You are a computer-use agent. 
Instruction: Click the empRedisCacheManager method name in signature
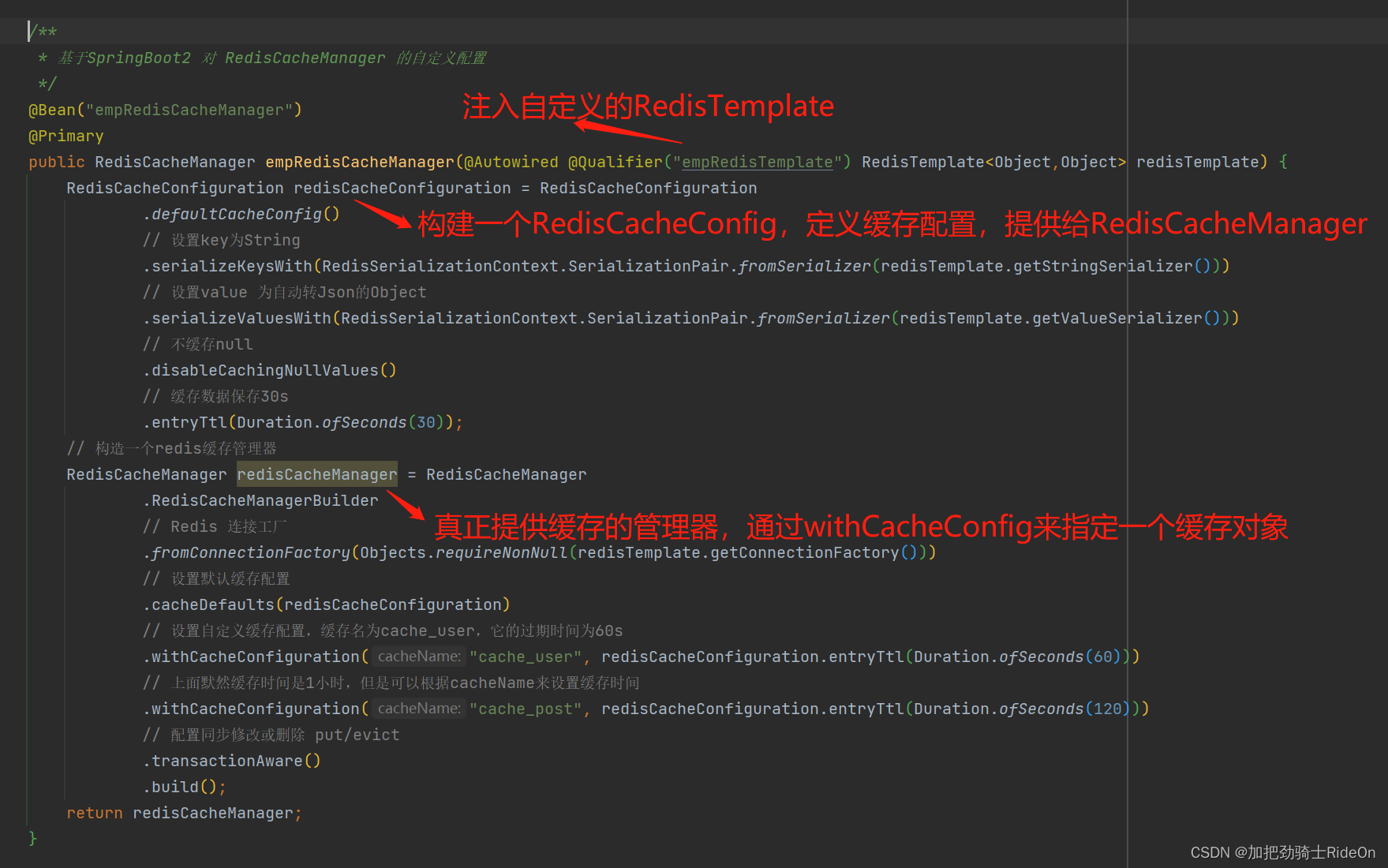click(360, 162)
